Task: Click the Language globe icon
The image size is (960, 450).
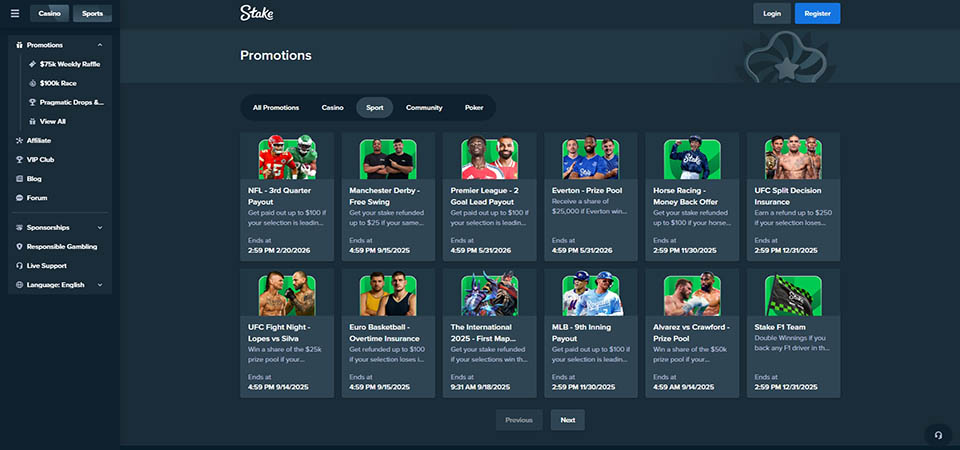Action: tap(20, 285)
